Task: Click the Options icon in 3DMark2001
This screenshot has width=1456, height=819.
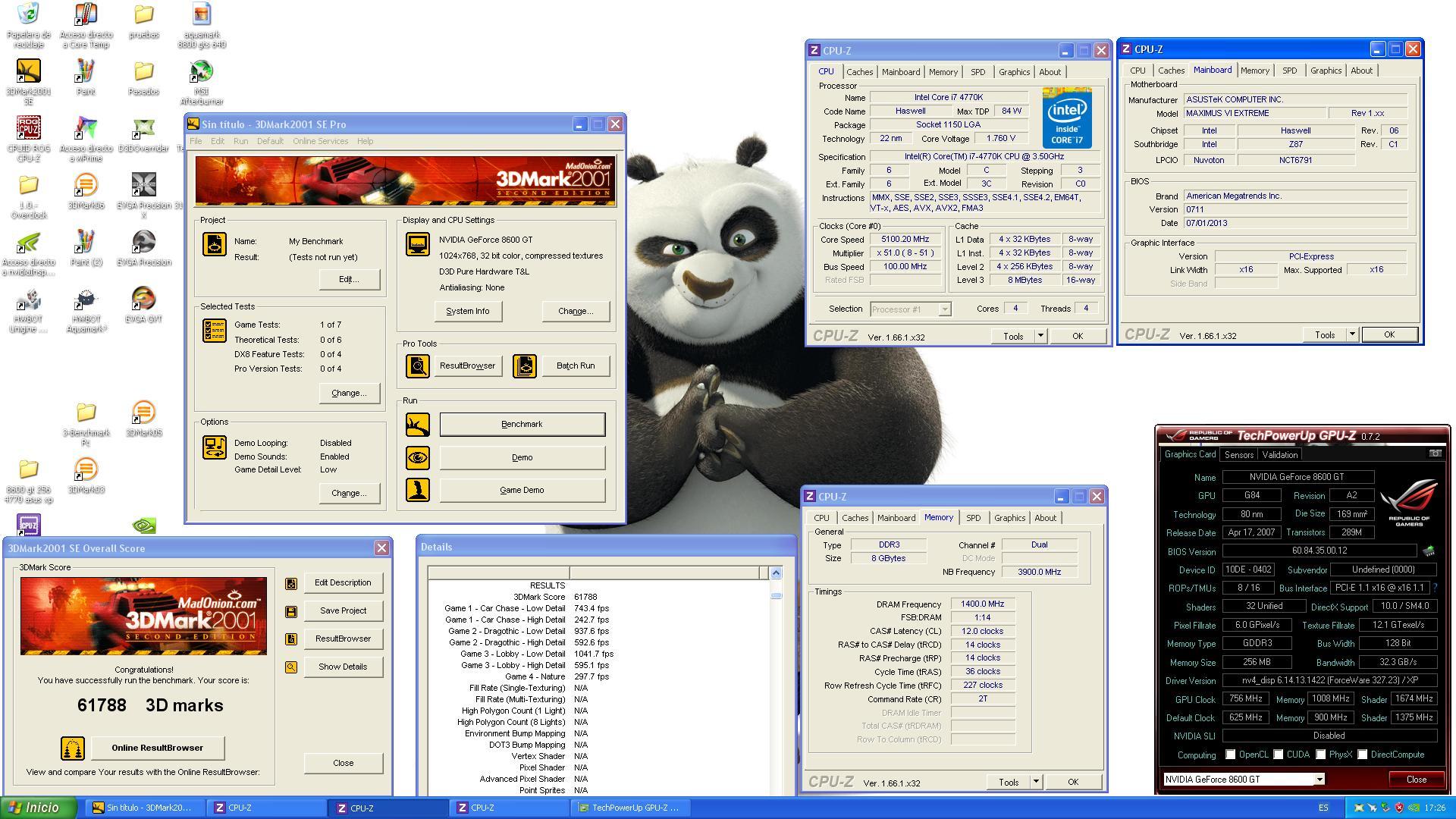Action: coord(215,447)
